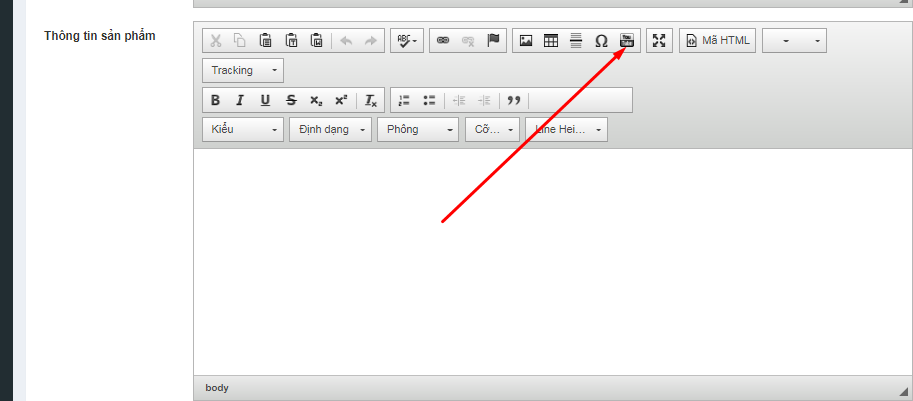Add an anchor using the flag icon
This screenshot has height=401, width=913.
tap(492, 41)
